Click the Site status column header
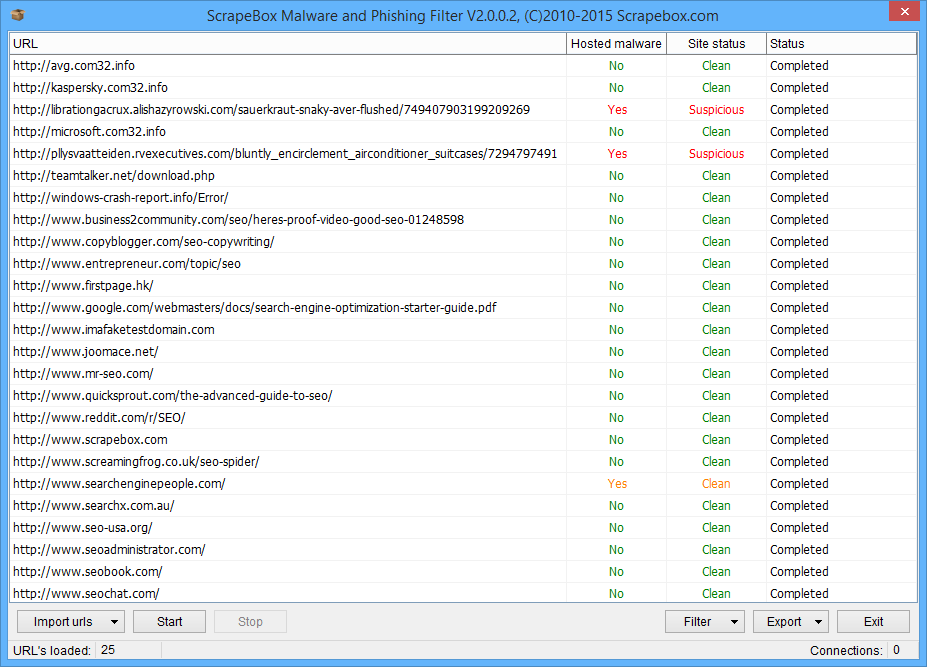The height and width of the screenshot is (667, 927). (716, 44)
